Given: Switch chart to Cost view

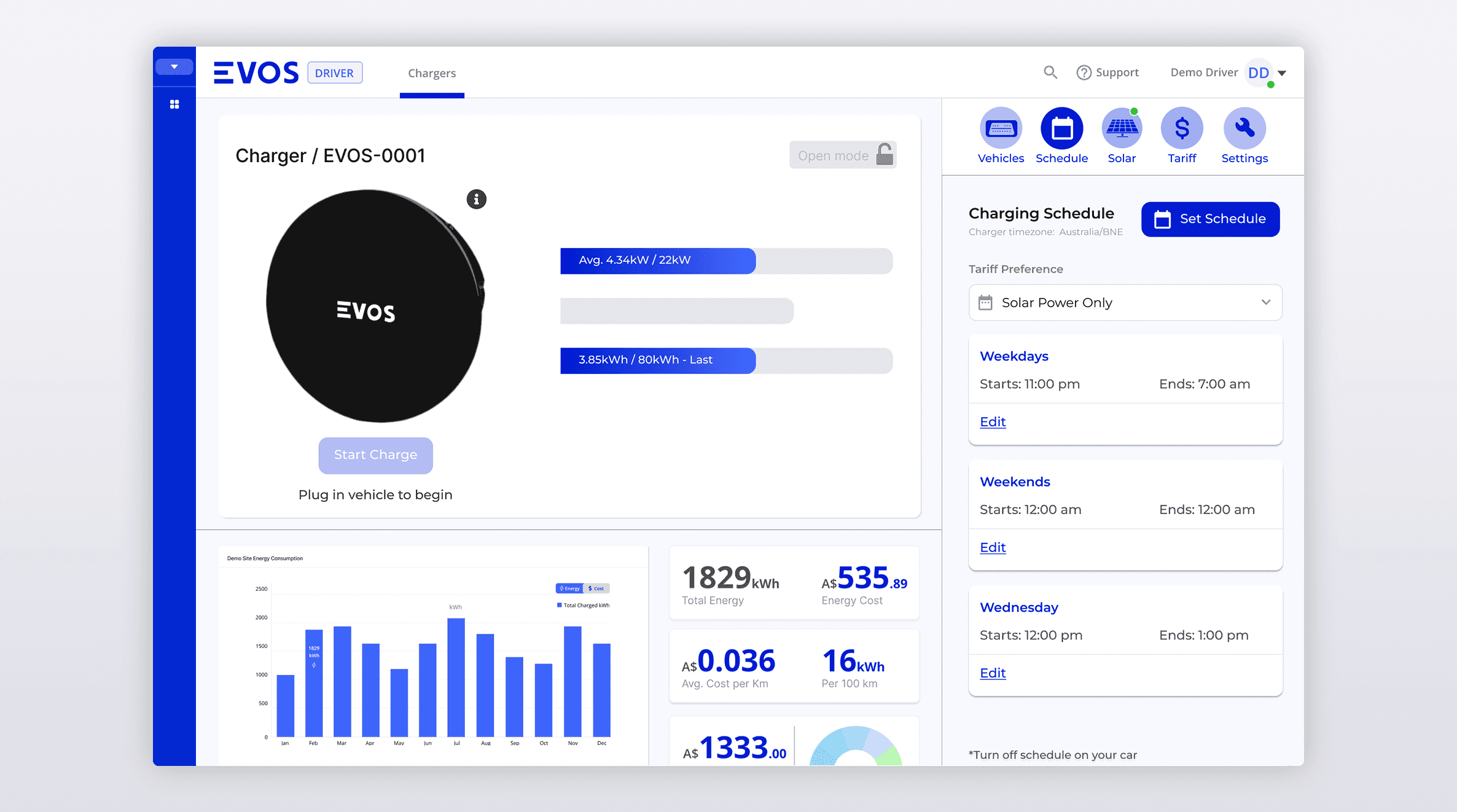Looking at the screenshot, I should [x=596, y=588].
